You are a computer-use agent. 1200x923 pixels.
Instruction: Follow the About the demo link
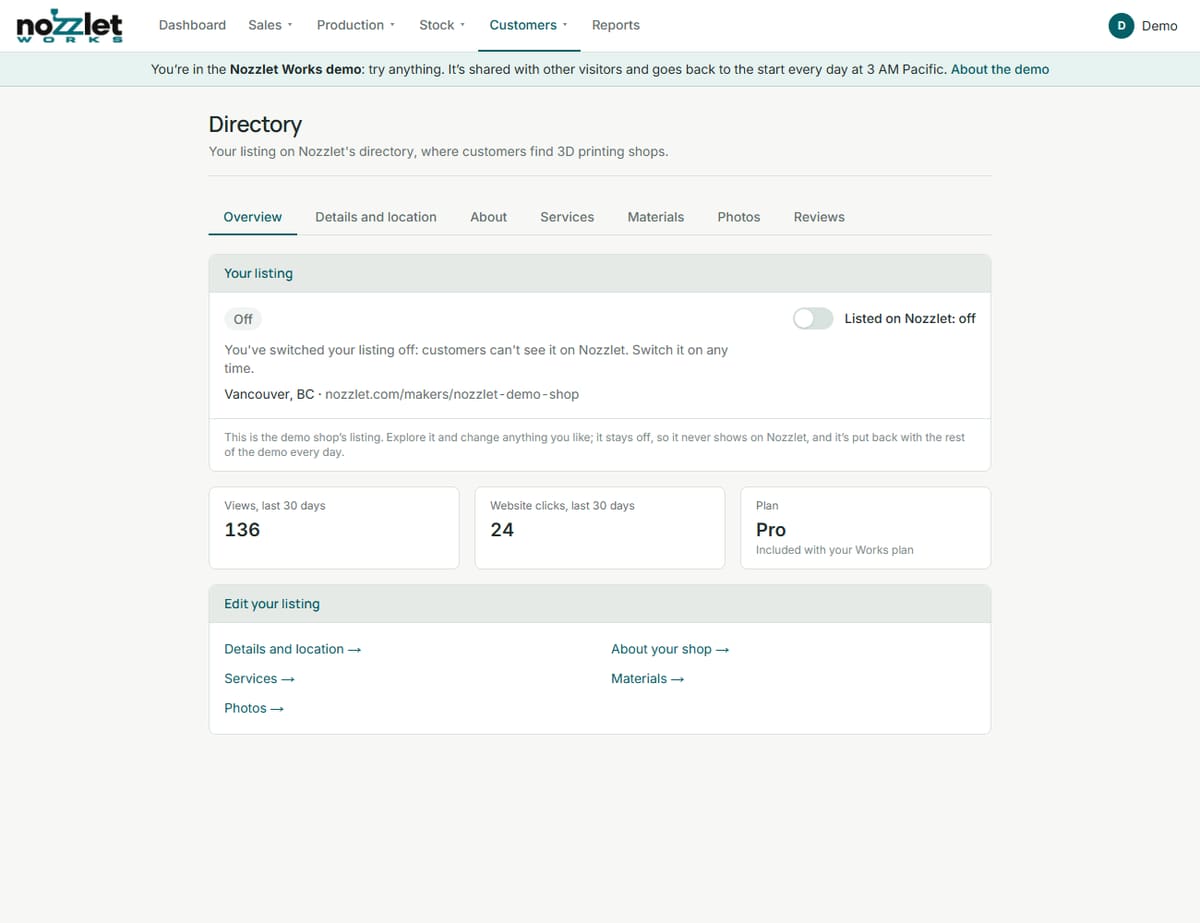1000,69
